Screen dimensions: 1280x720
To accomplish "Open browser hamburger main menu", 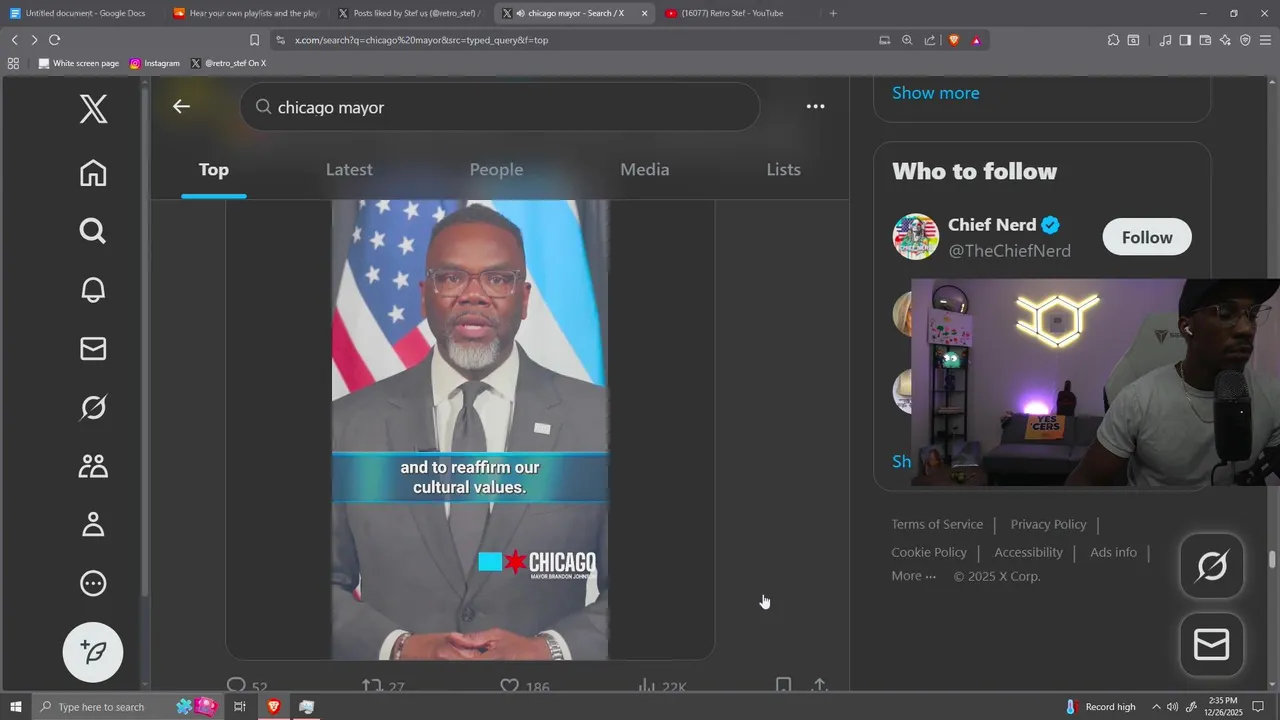I will pos(1265,40).
